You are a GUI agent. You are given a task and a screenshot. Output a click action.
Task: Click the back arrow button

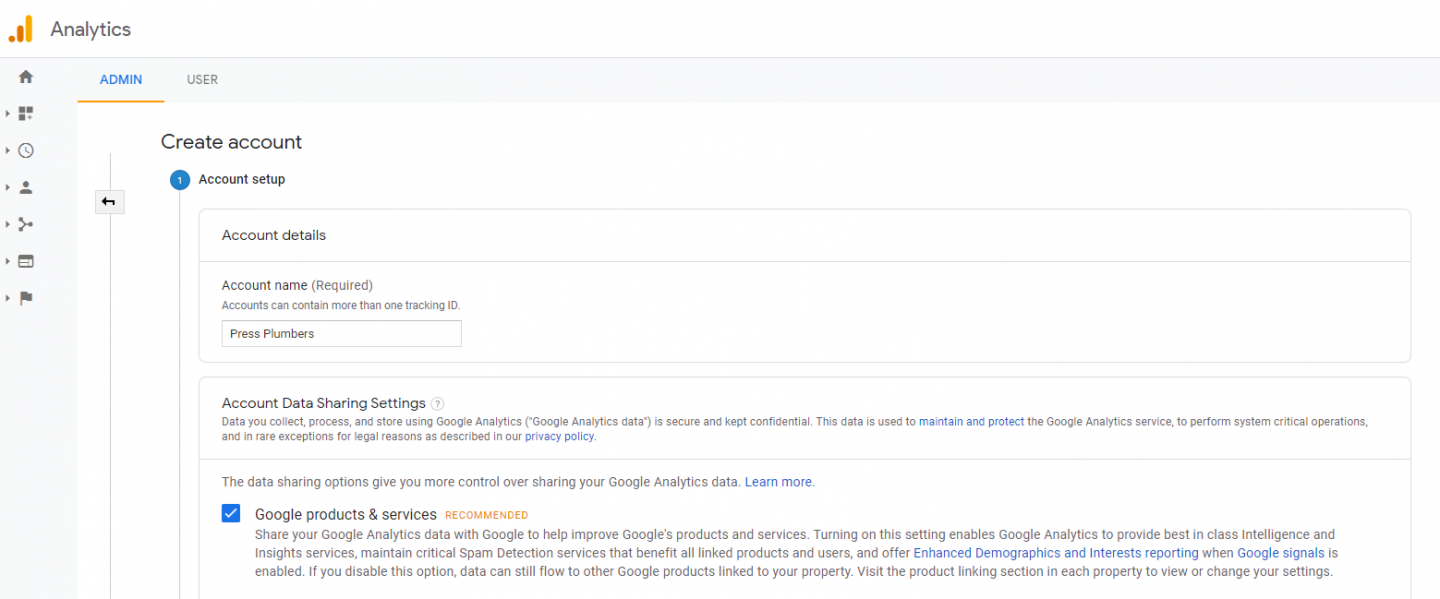coord(109,202)
